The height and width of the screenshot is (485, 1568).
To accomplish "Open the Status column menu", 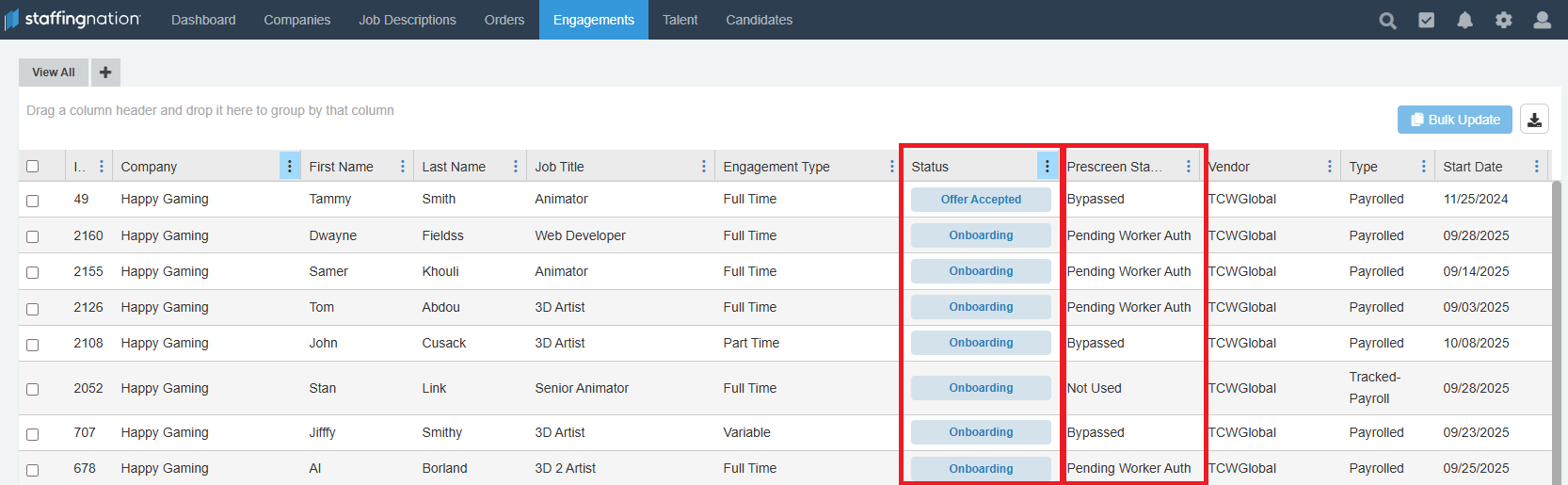I will [1047, 167].
